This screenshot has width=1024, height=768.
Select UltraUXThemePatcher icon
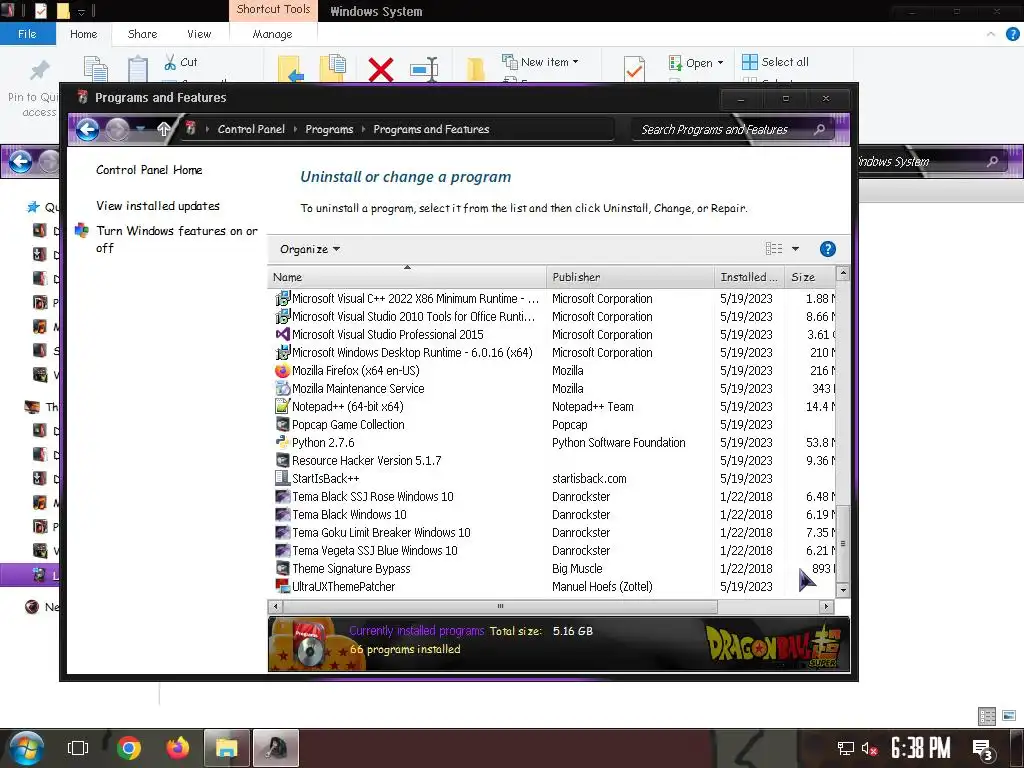coord(282,586)
